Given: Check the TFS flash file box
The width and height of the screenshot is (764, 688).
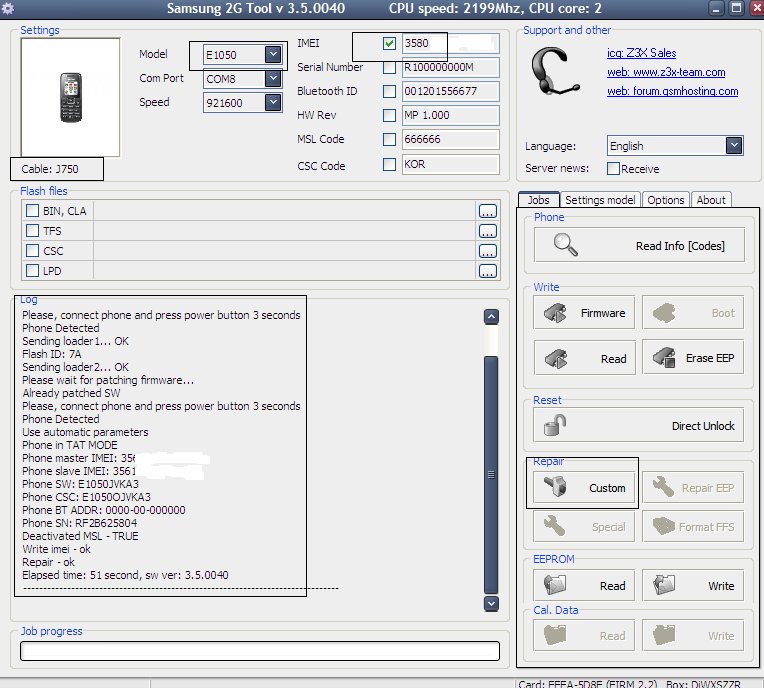Looking at the screenshot, I should coord(32,230).
